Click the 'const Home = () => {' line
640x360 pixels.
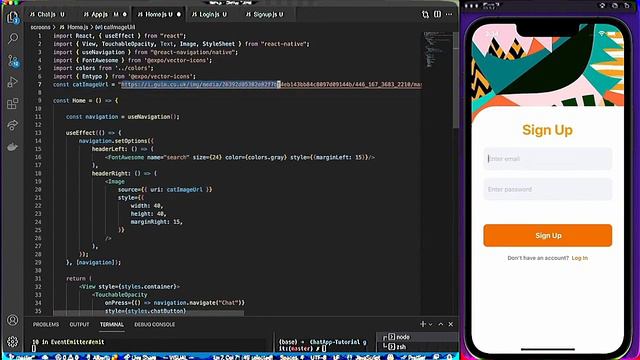(x=85, y=100)
